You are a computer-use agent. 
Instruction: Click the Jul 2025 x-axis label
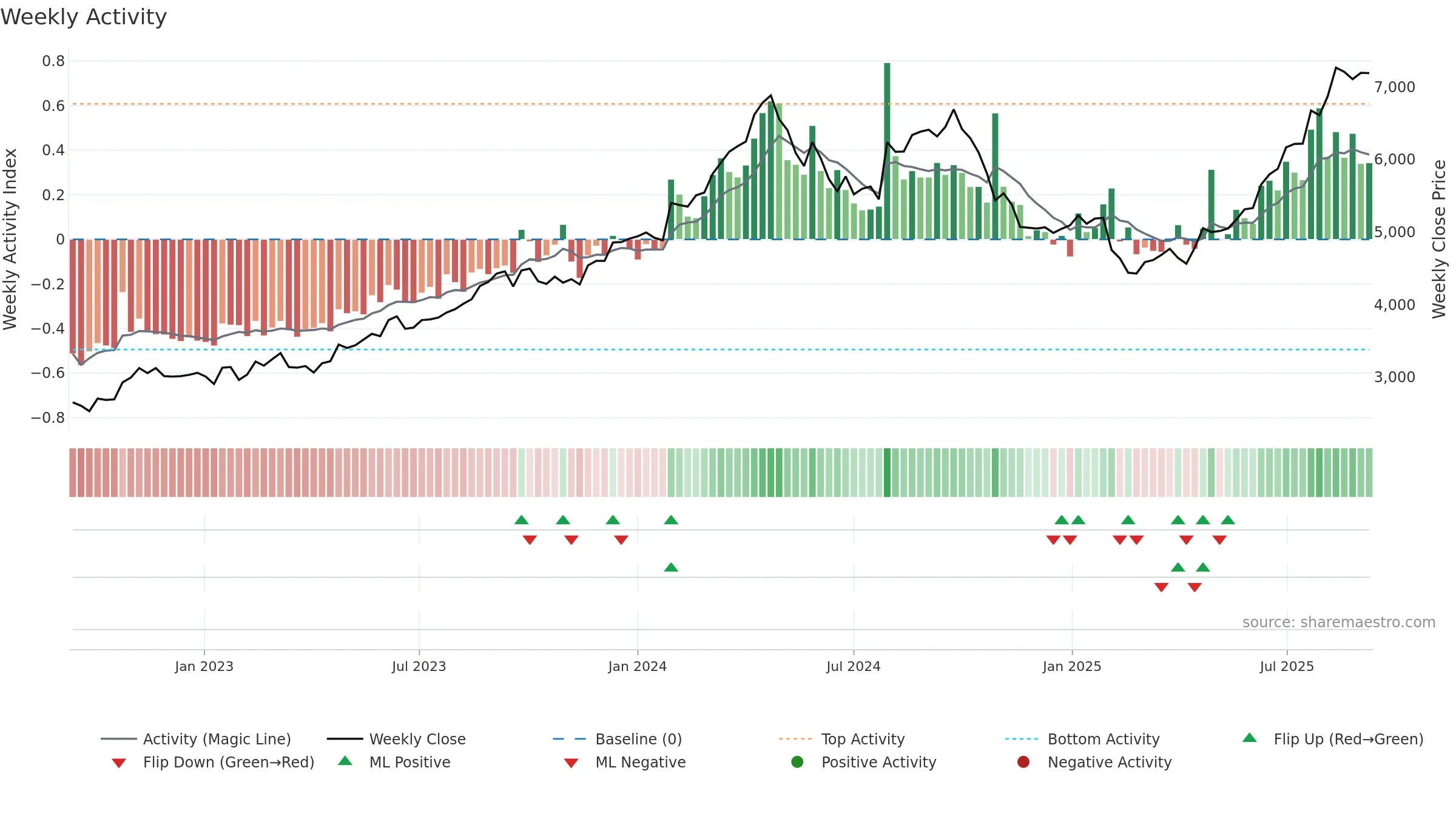click(x=1287, y=666)
